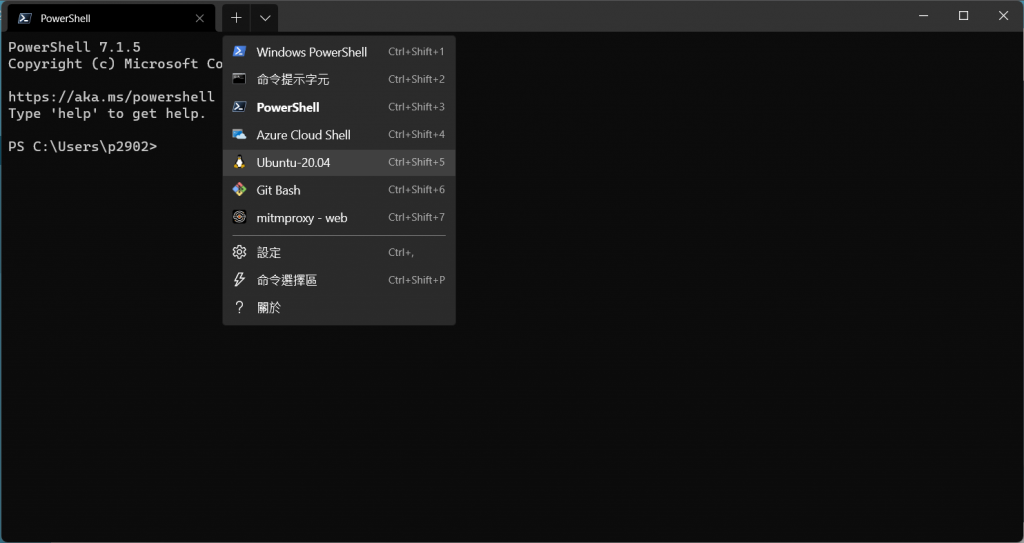Click the mitmproxy - web icon
Screen dimensions: 1024x543
pos(239,217)
